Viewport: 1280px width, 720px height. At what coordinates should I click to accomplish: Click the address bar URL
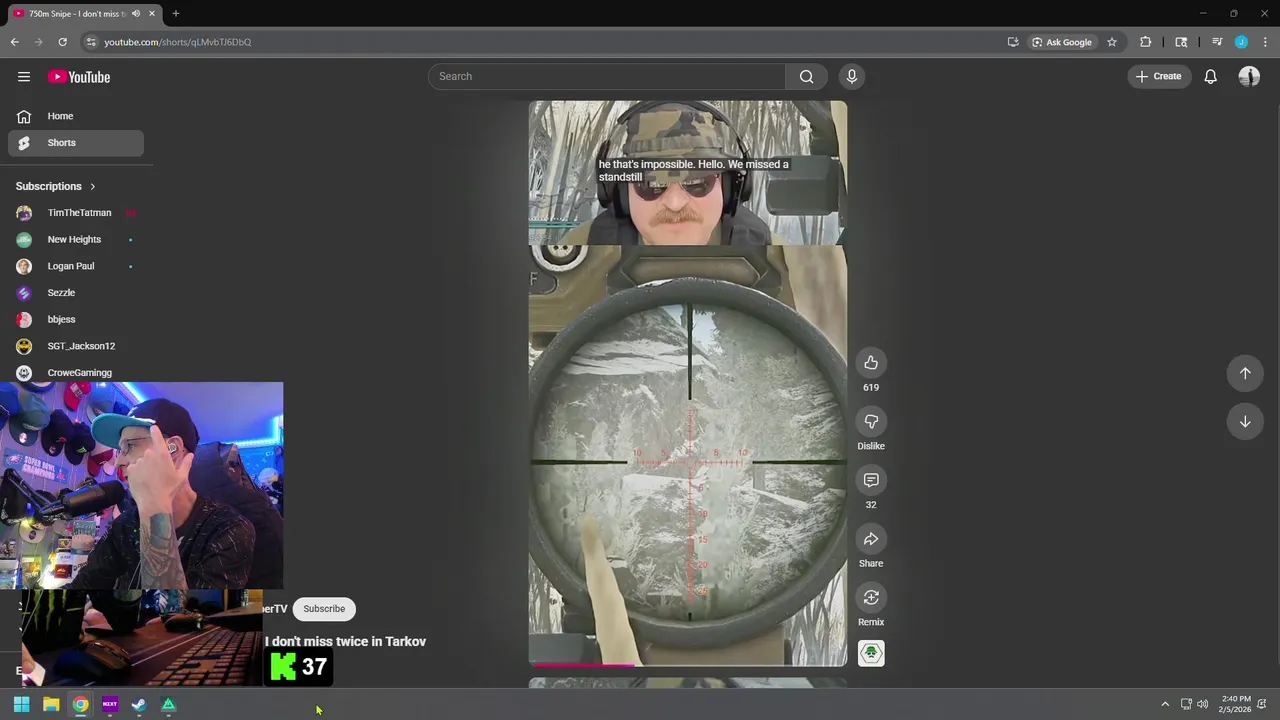(178, 42)
